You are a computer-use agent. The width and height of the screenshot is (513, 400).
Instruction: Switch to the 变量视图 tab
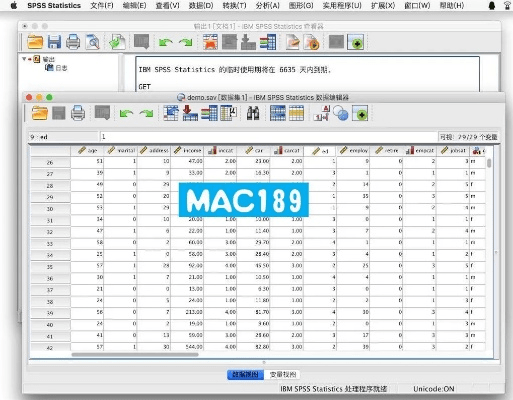click(x=283, y=374)
